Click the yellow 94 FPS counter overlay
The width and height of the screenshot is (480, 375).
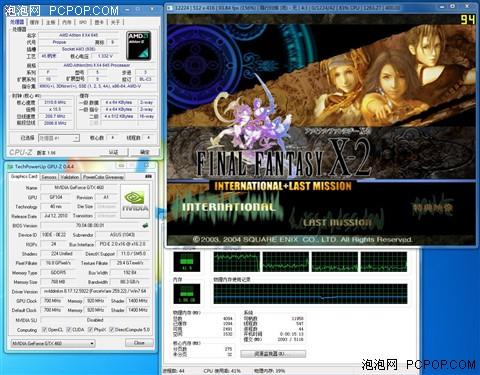pyautogui.click(x=467, y=19)
